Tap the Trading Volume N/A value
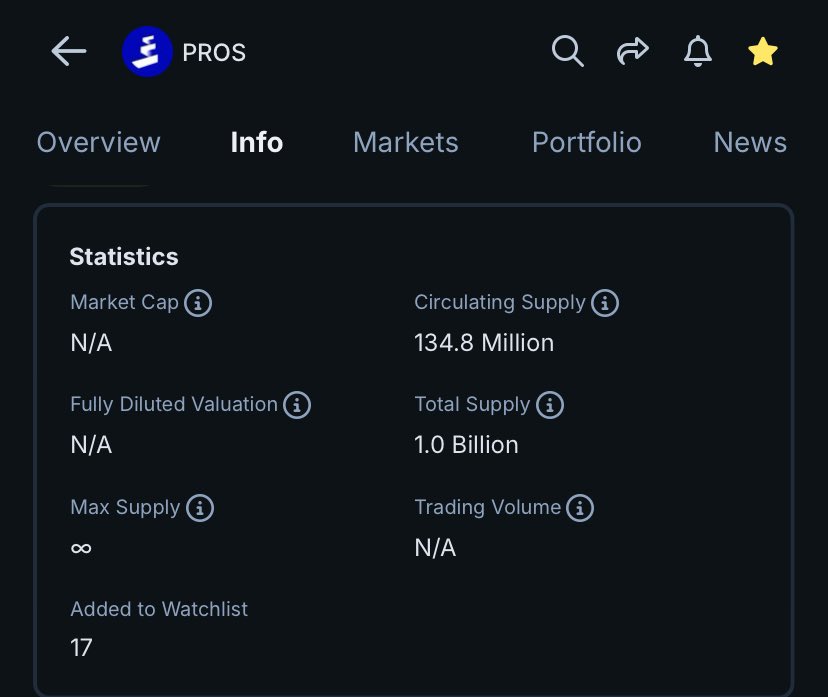 pos(435,548)
